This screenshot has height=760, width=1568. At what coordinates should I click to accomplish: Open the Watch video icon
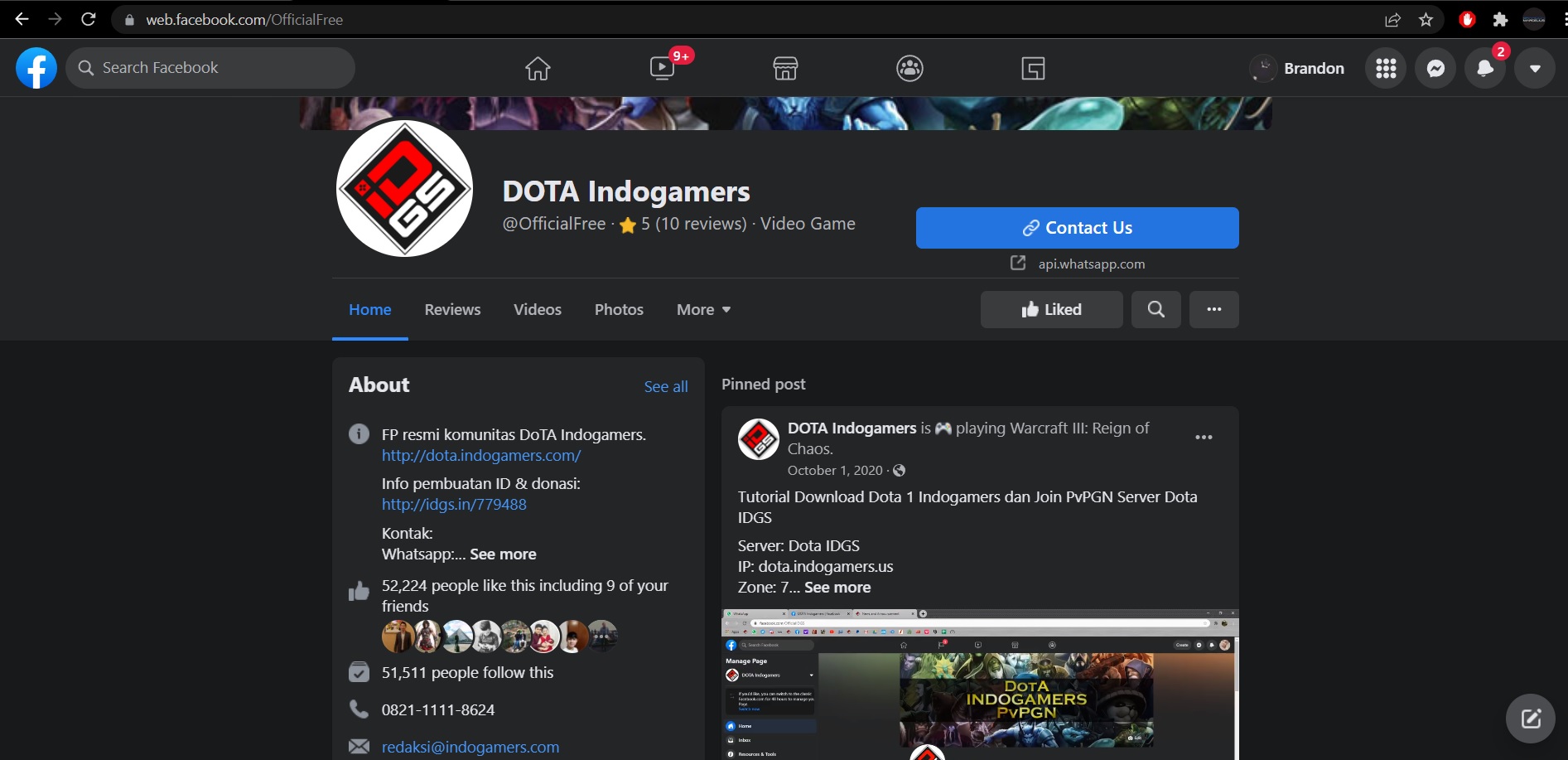[662, 68]
